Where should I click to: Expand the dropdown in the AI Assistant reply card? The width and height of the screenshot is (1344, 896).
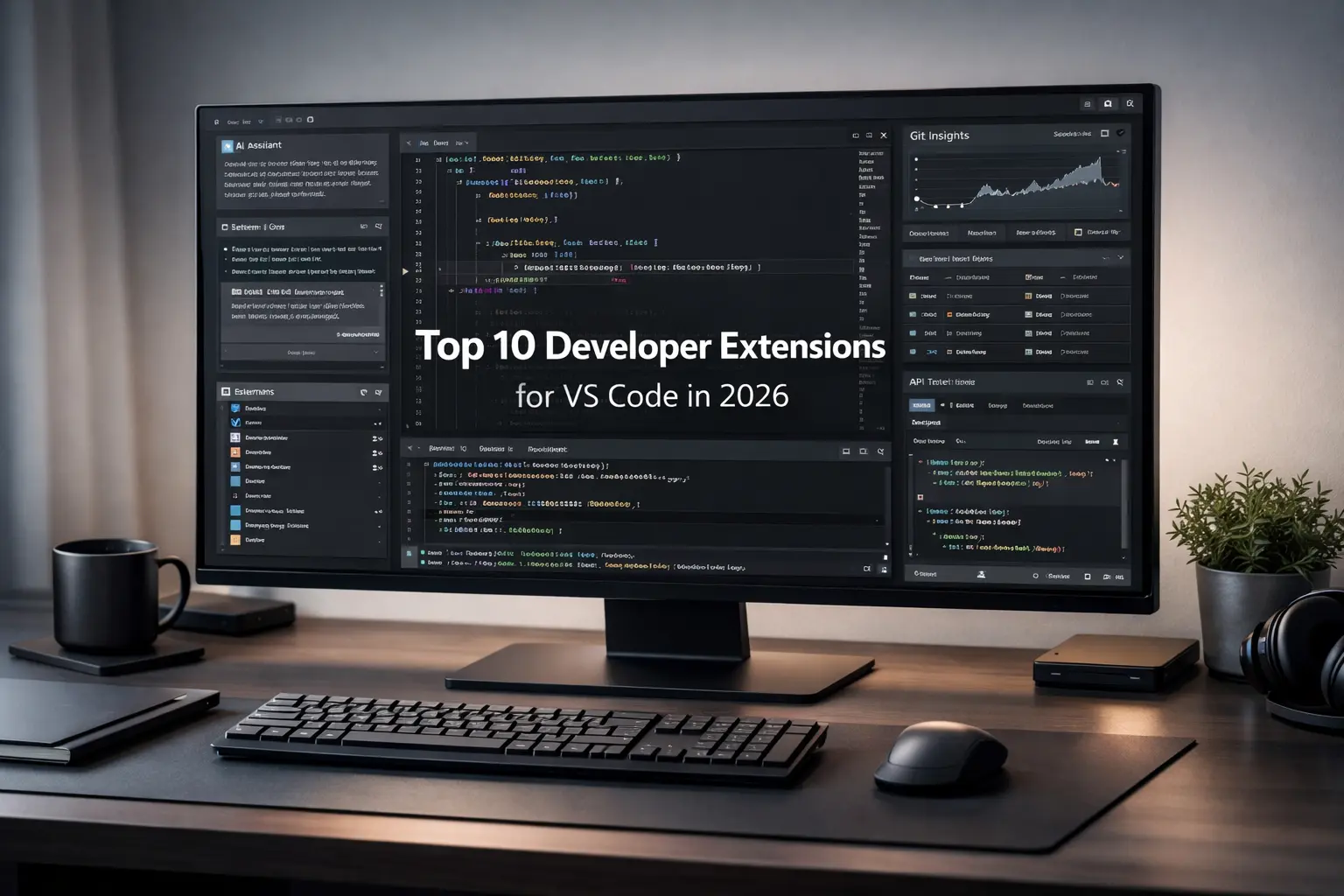pyautogui.click(x=376, y=353)
